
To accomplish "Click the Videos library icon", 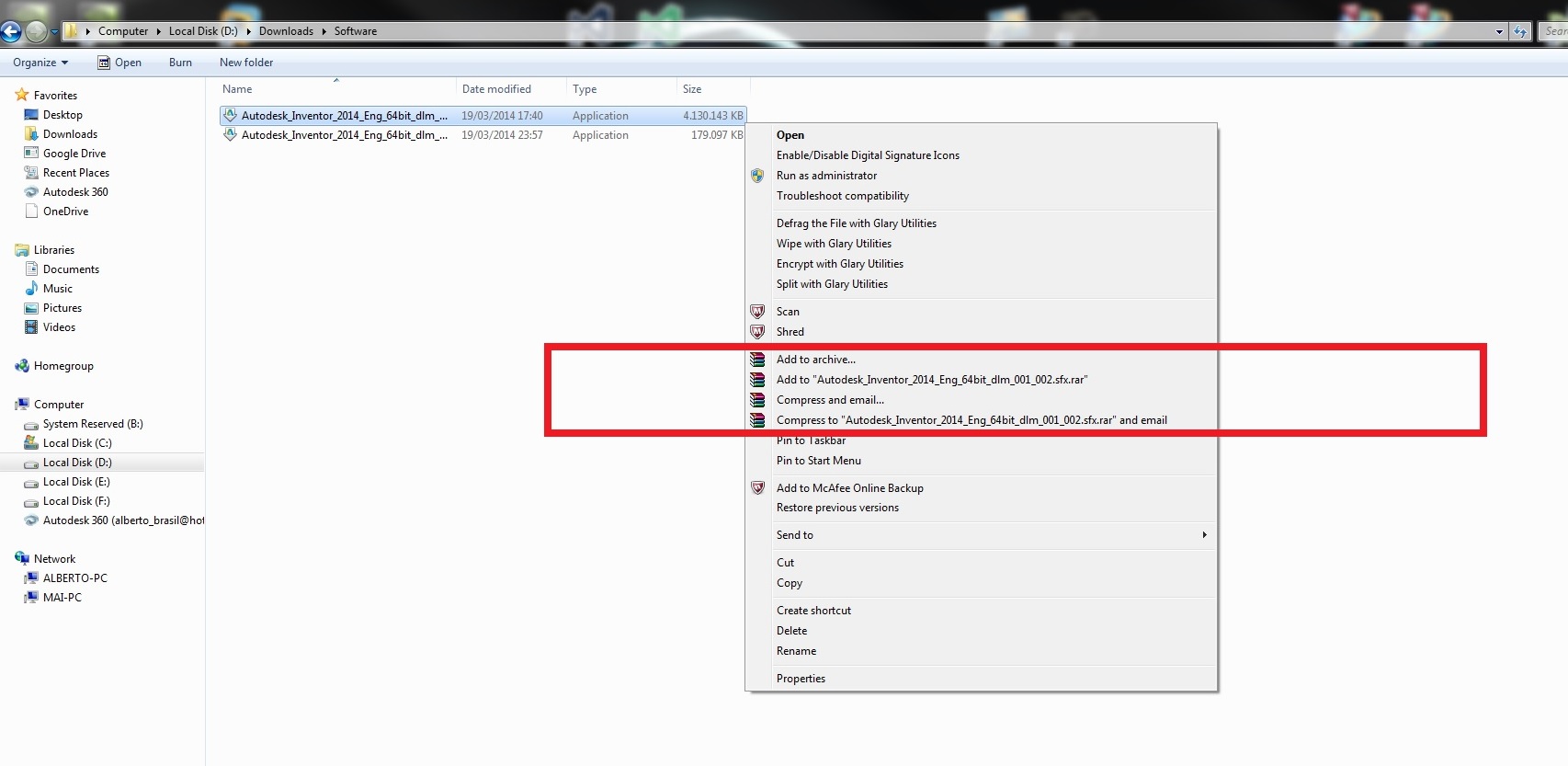I will tap(31, 327).
